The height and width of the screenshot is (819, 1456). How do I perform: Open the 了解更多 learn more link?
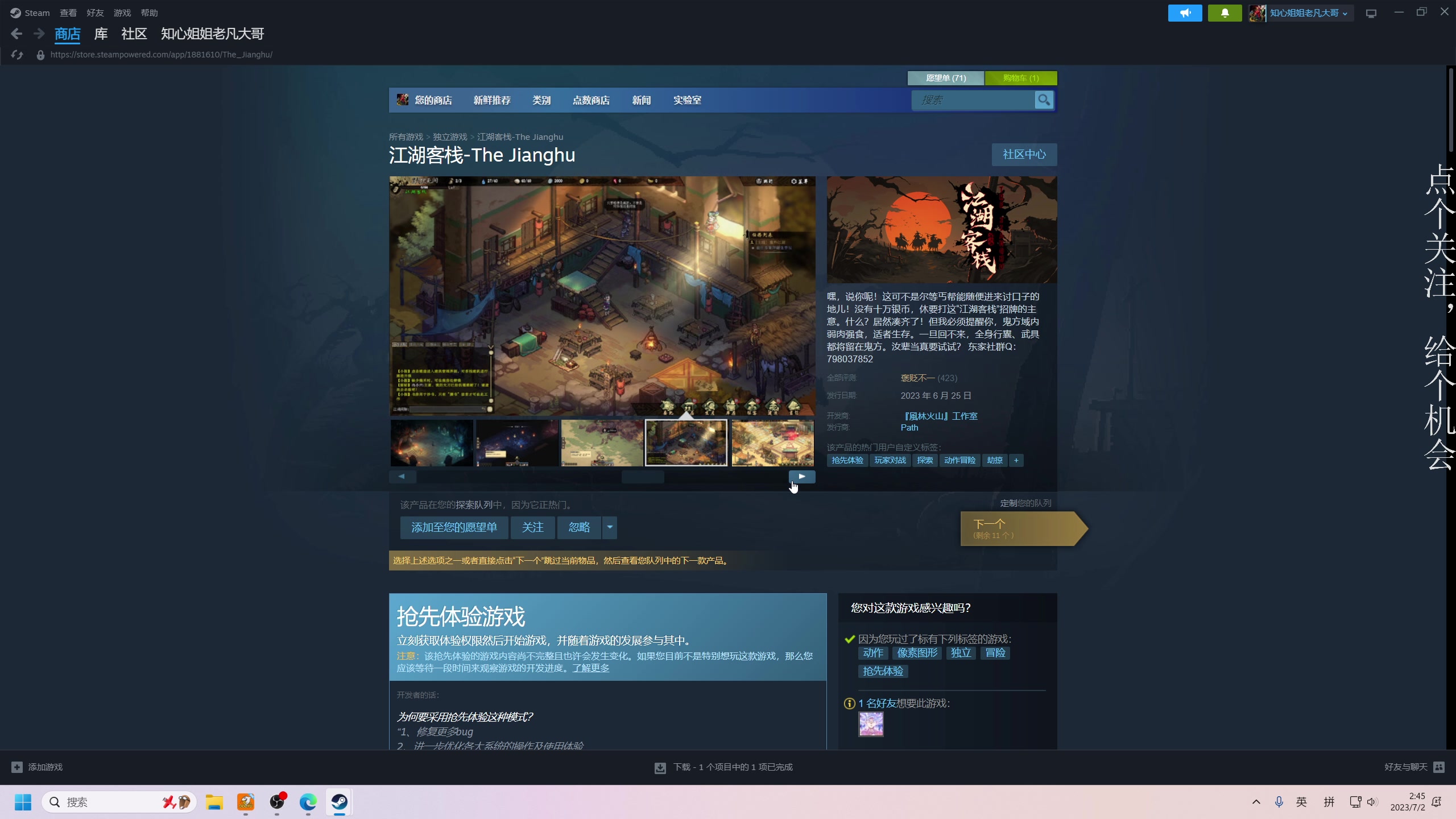[590, 668]
